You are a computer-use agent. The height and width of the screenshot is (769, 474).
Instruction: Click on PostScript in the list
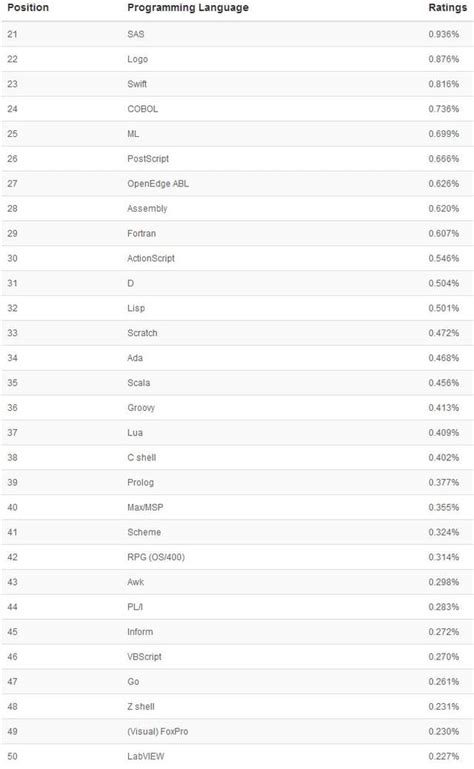[x=148, y=159]
